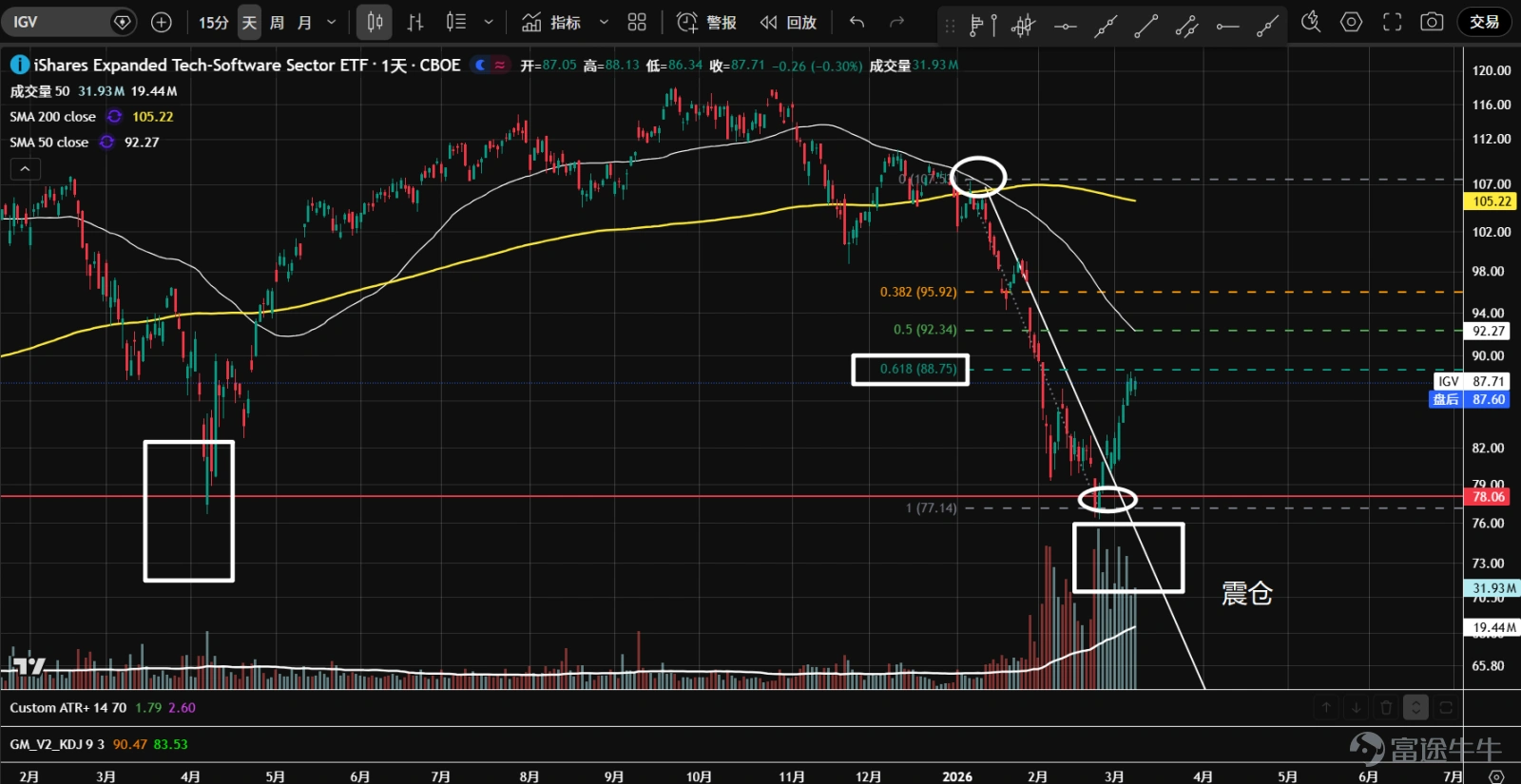
Task: Click the SMA 50 close legend label
Action: coord(49,143)
